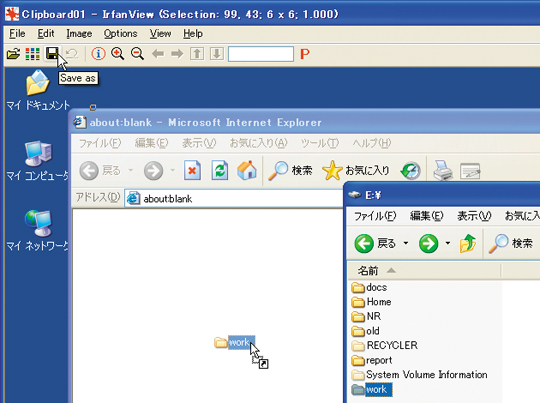Click the Save as floppy disk icon

pos(52,54)
